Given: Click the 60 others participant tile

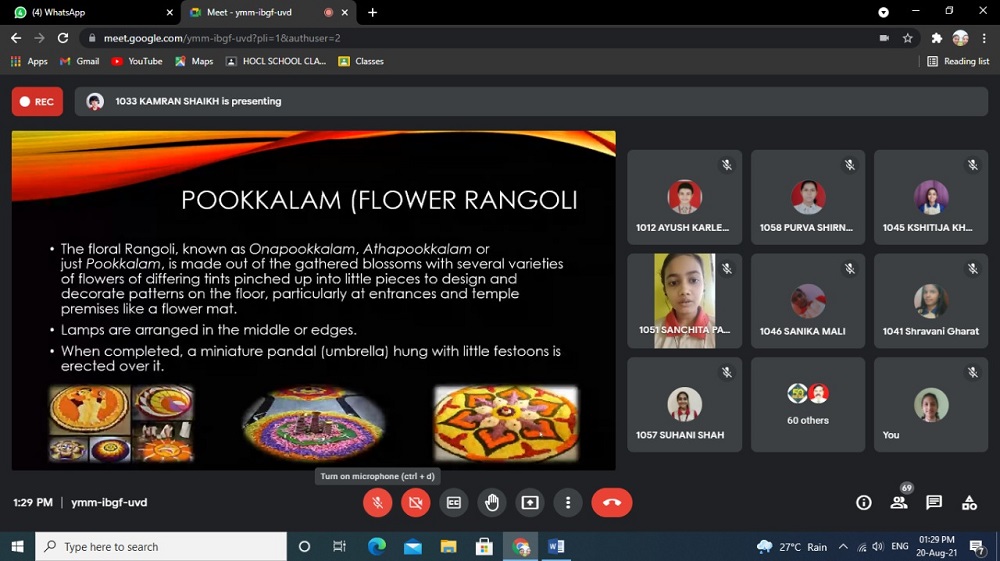Looking at the screenshot, I should (807, 404).
